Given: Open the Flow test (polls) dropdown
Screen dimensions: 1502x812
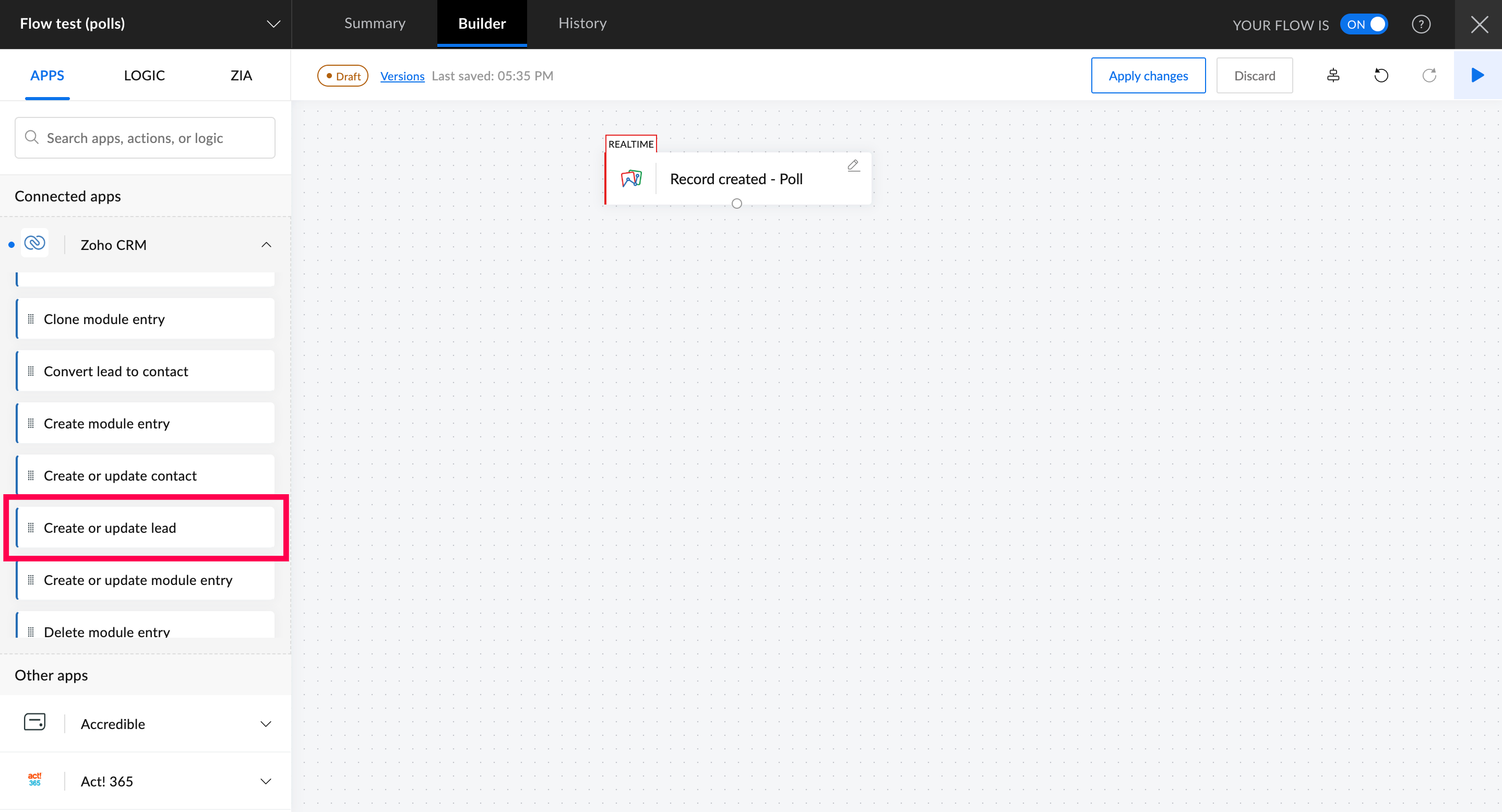Looking at the screenshot, I should pos(273,24).
